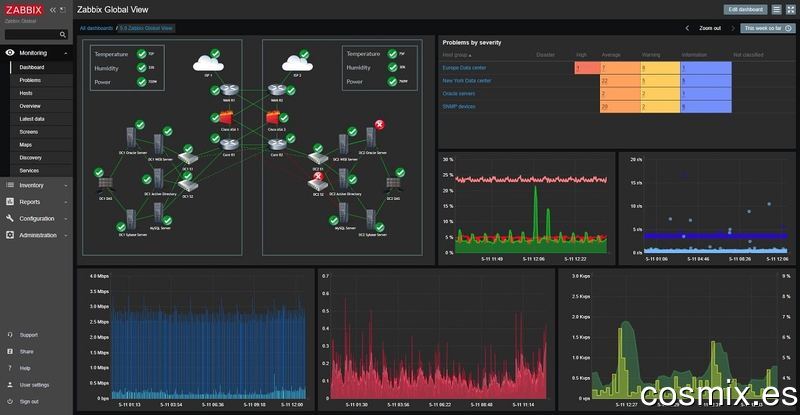This screenshot has width=800, height=415.
Task: Open SNMP devices host group
Action: (459, 107)
